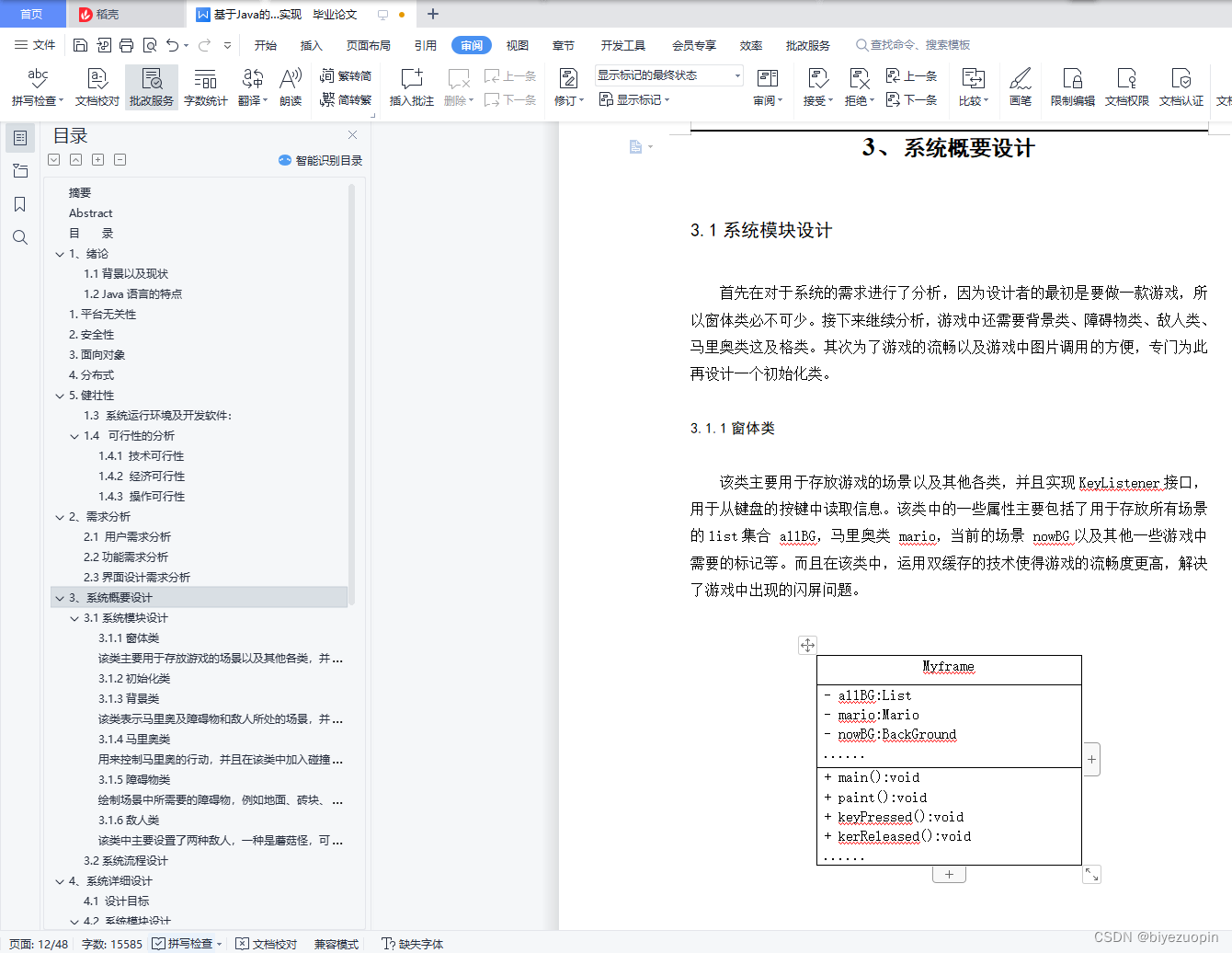Open the bookmark sidebar icon
Image resolution: width=1232 pixels, height=953 pixels.
pos(20,204)
